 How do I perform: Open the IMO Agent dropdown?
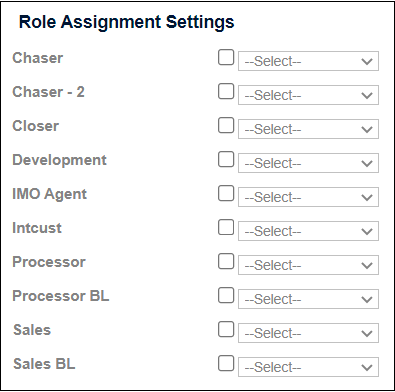click(308, 197)
